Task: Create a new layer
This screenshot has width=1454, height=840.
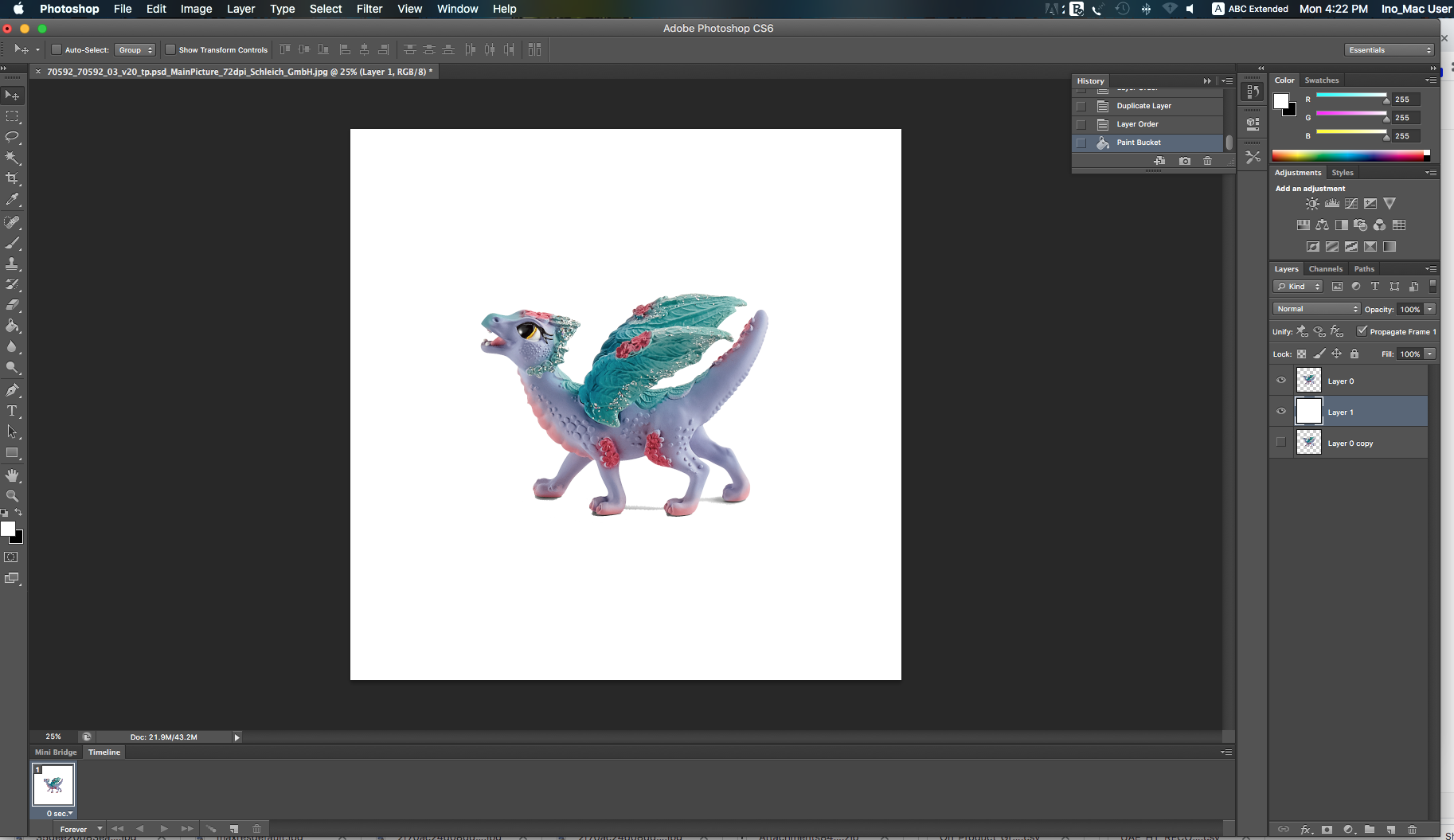Action: point(1390,830)
